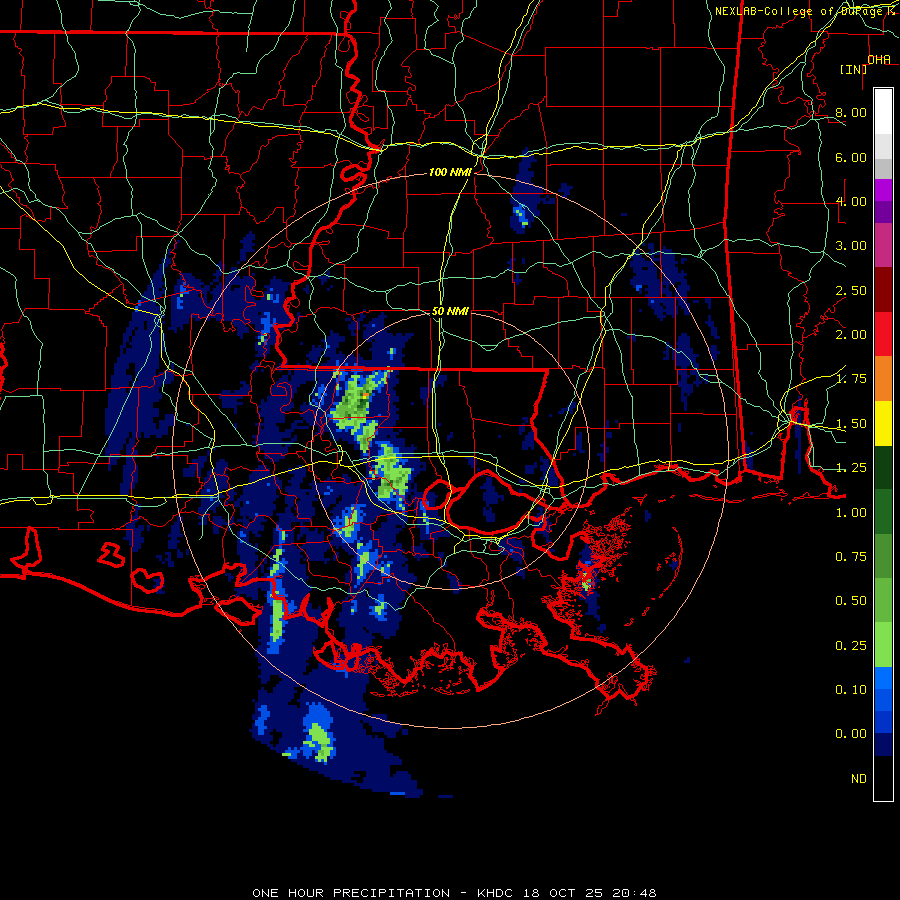Pick the yellow swatch on the color scale
The height and width of the screenshot is (900, 900).
click(883, 424)
